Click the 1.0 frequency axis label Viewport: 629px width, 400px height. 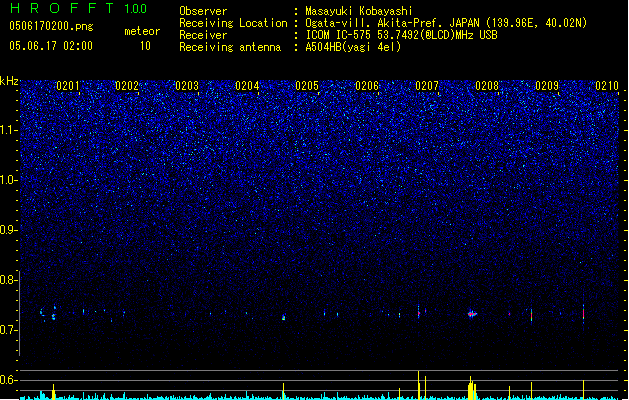pyautogui.click(x=8, y=180)
